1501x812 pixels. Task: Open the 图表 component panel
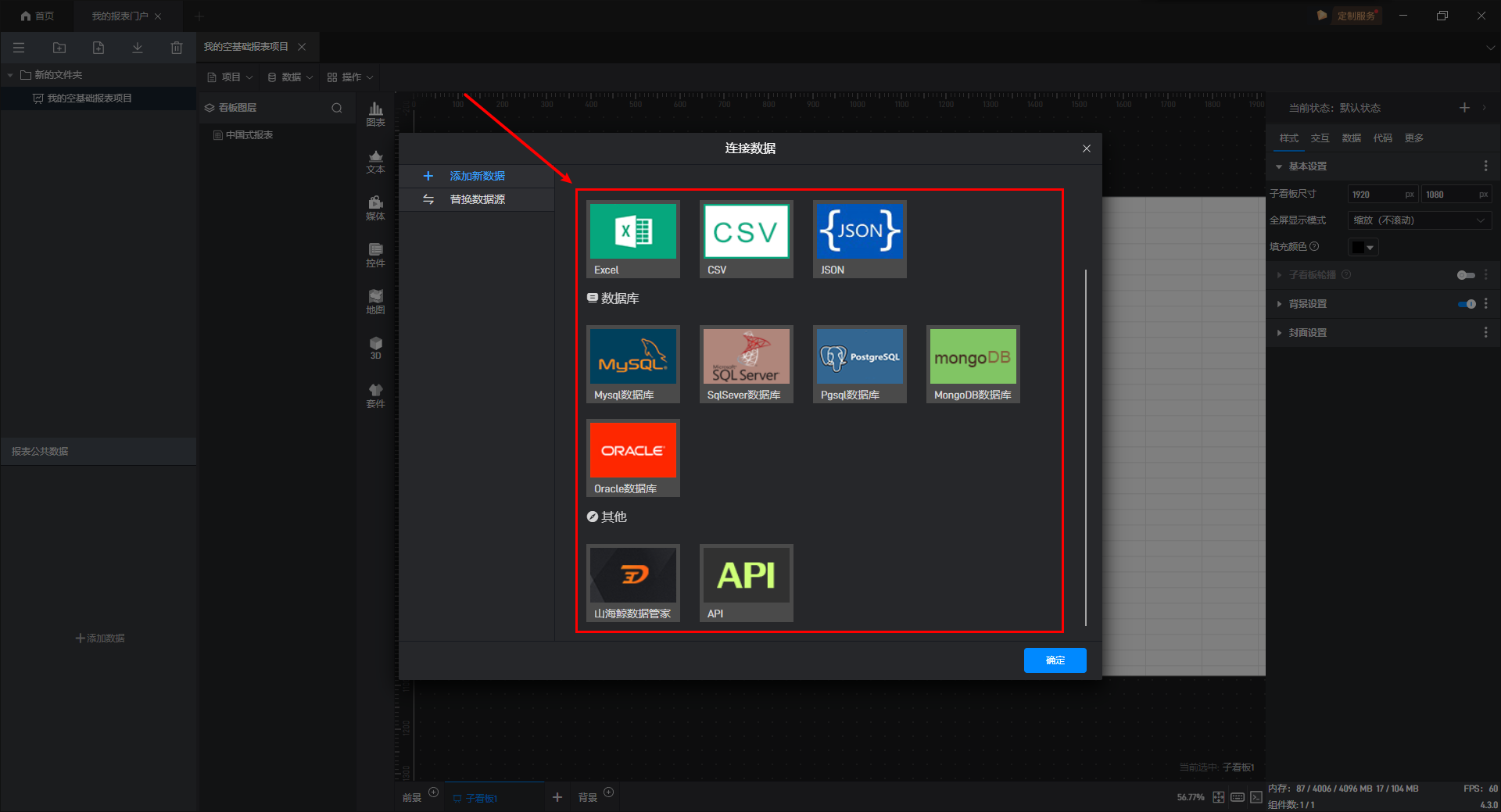376,114
